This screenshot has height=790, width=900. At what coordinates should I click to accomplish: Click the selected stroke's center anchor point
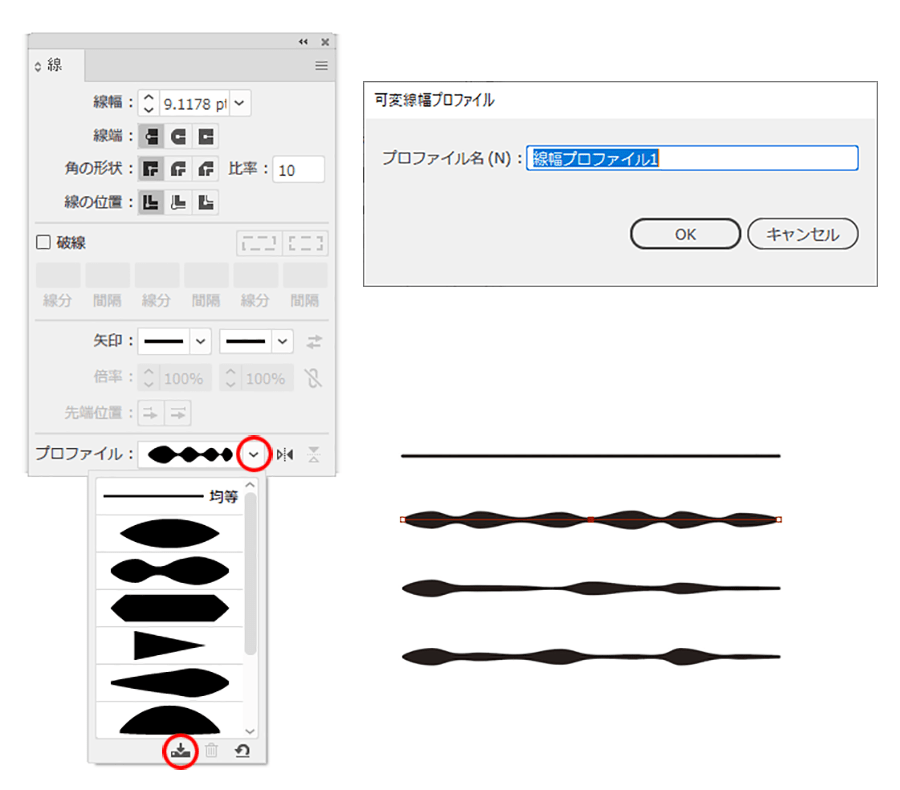click(x=591, y=520)
